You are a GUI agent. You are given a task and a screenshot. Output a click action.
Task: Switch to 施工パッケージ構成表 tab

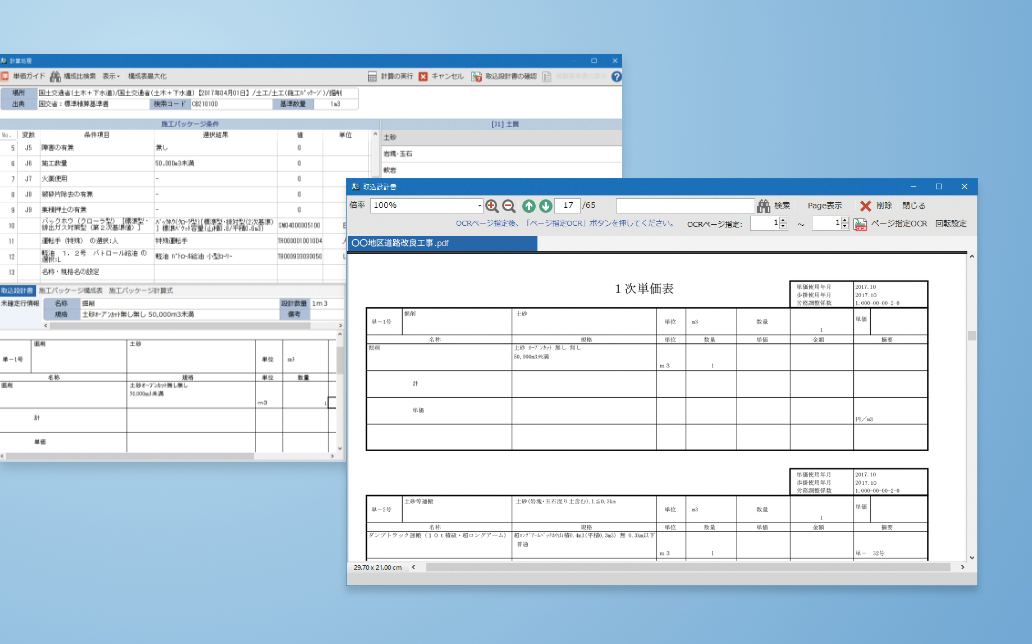point(71,290)
